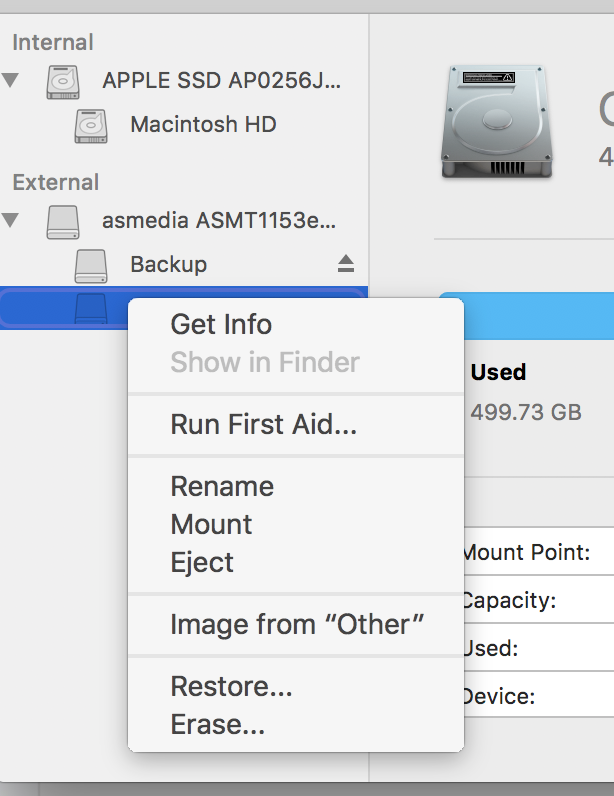Choose Get Info from context menu
This screenshot has width=614, height=796.
221,324
